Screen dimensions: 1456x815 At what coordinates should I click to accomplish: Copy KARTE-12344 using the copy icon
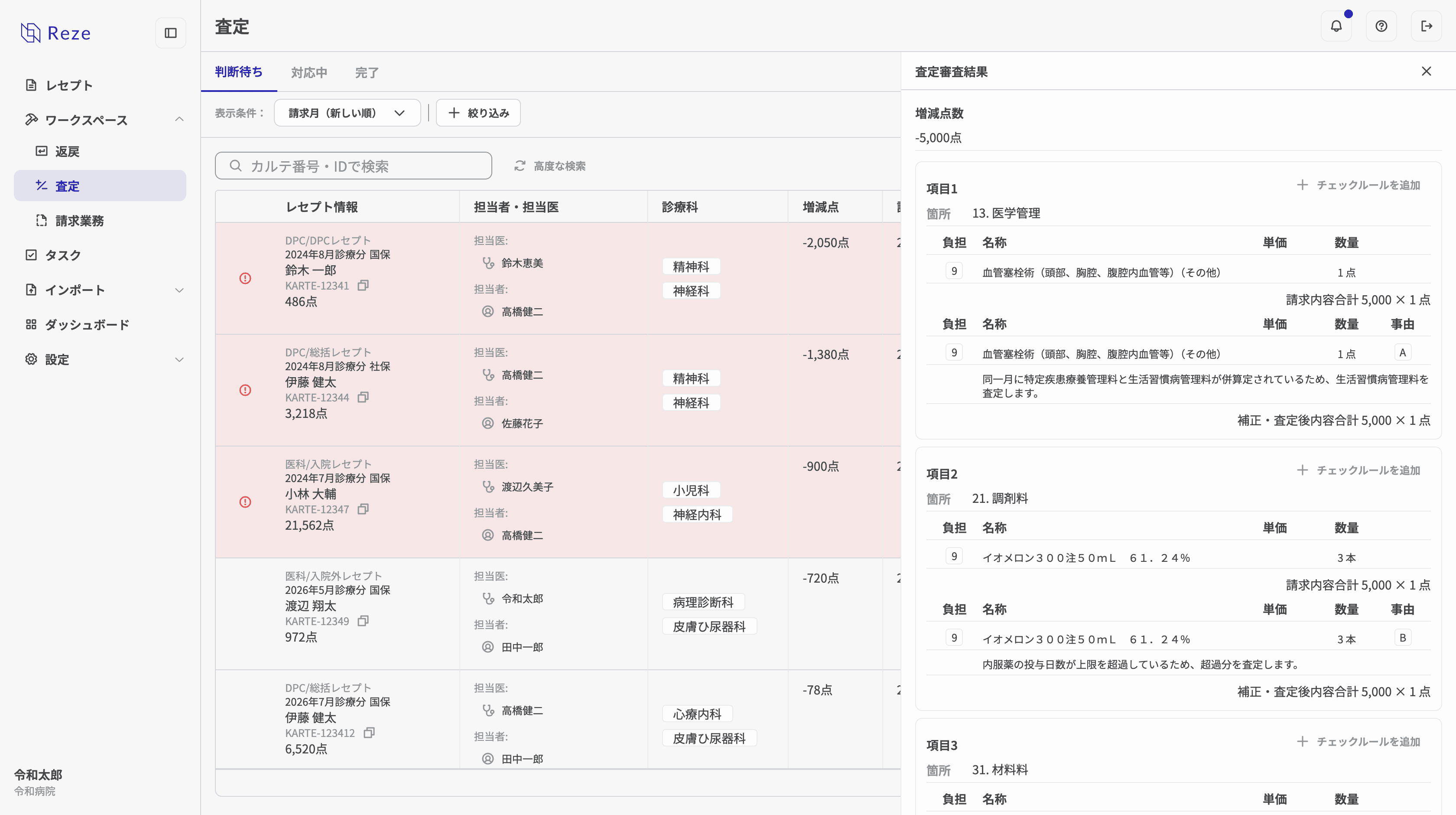point(364,398)
